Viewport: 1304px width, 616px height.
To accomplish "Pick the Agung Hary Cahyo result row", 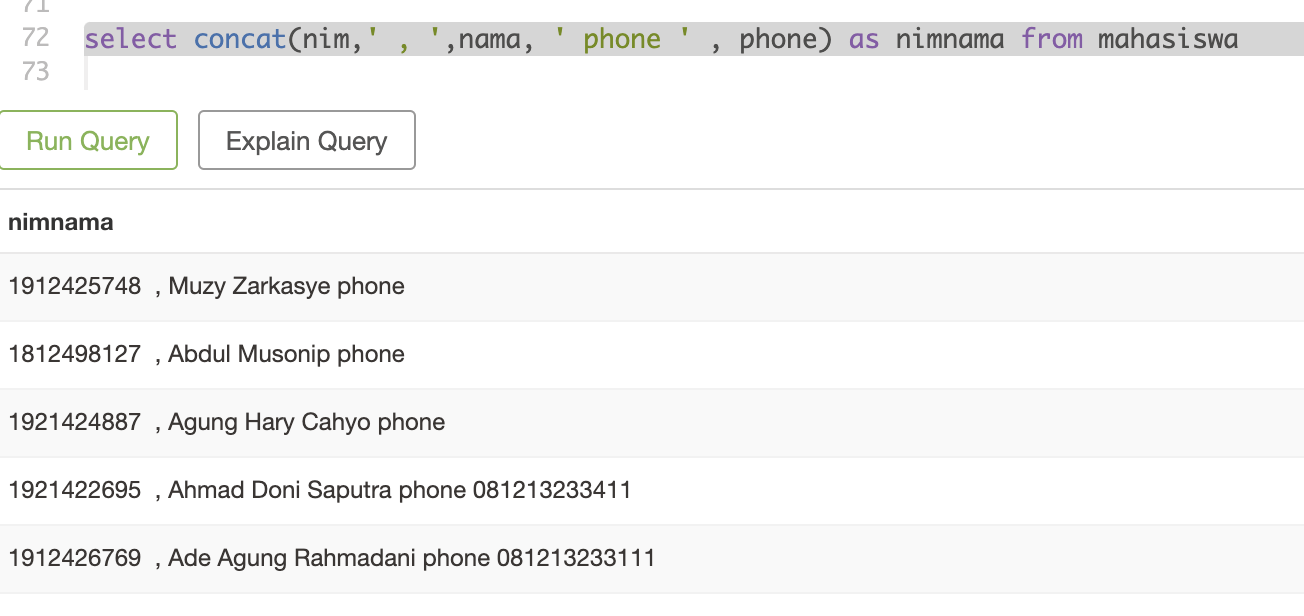I will (x=227, y=422).
